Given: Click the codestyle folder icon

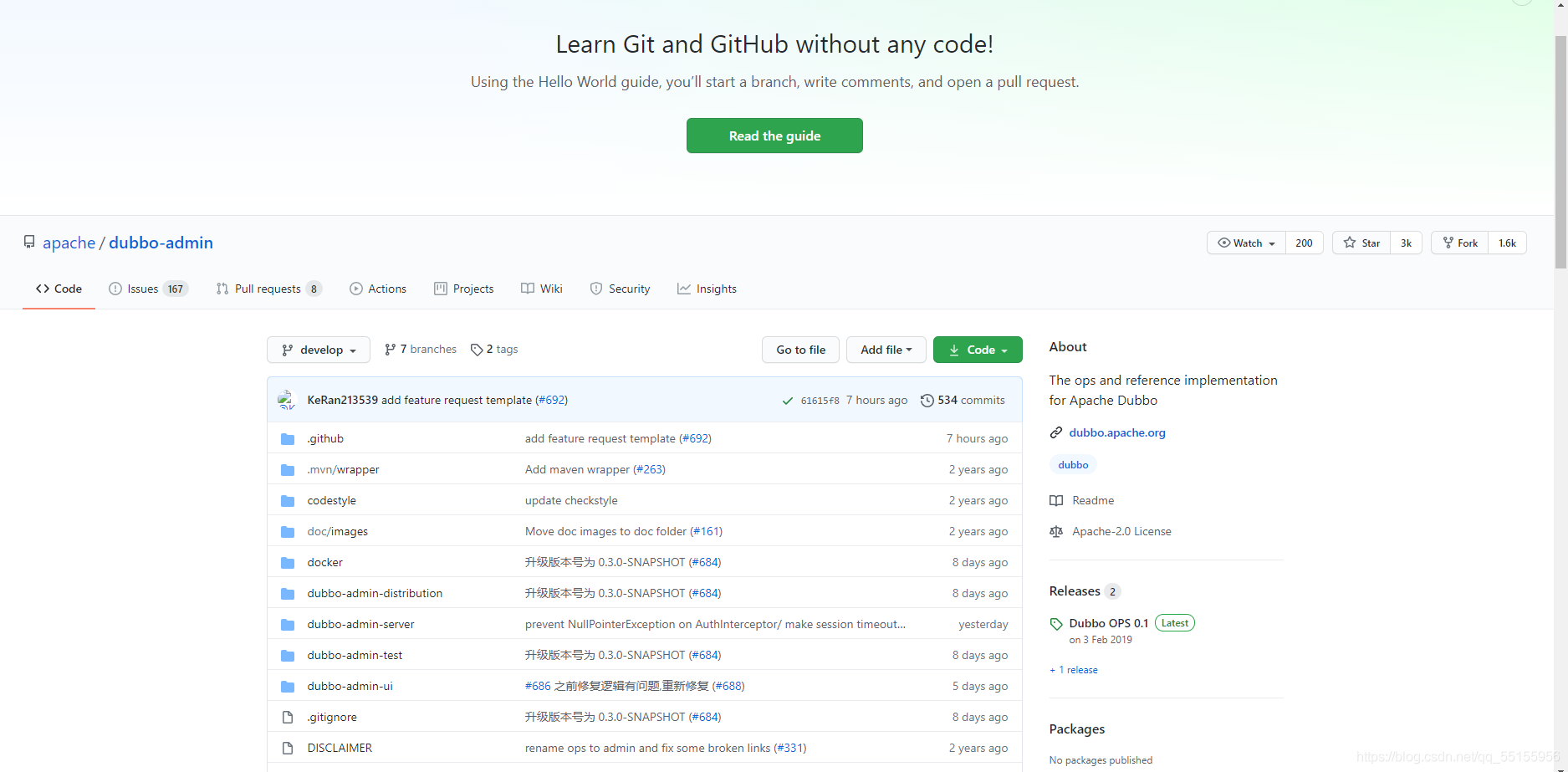Looking at the screenshot, I should tap(288, 500).
